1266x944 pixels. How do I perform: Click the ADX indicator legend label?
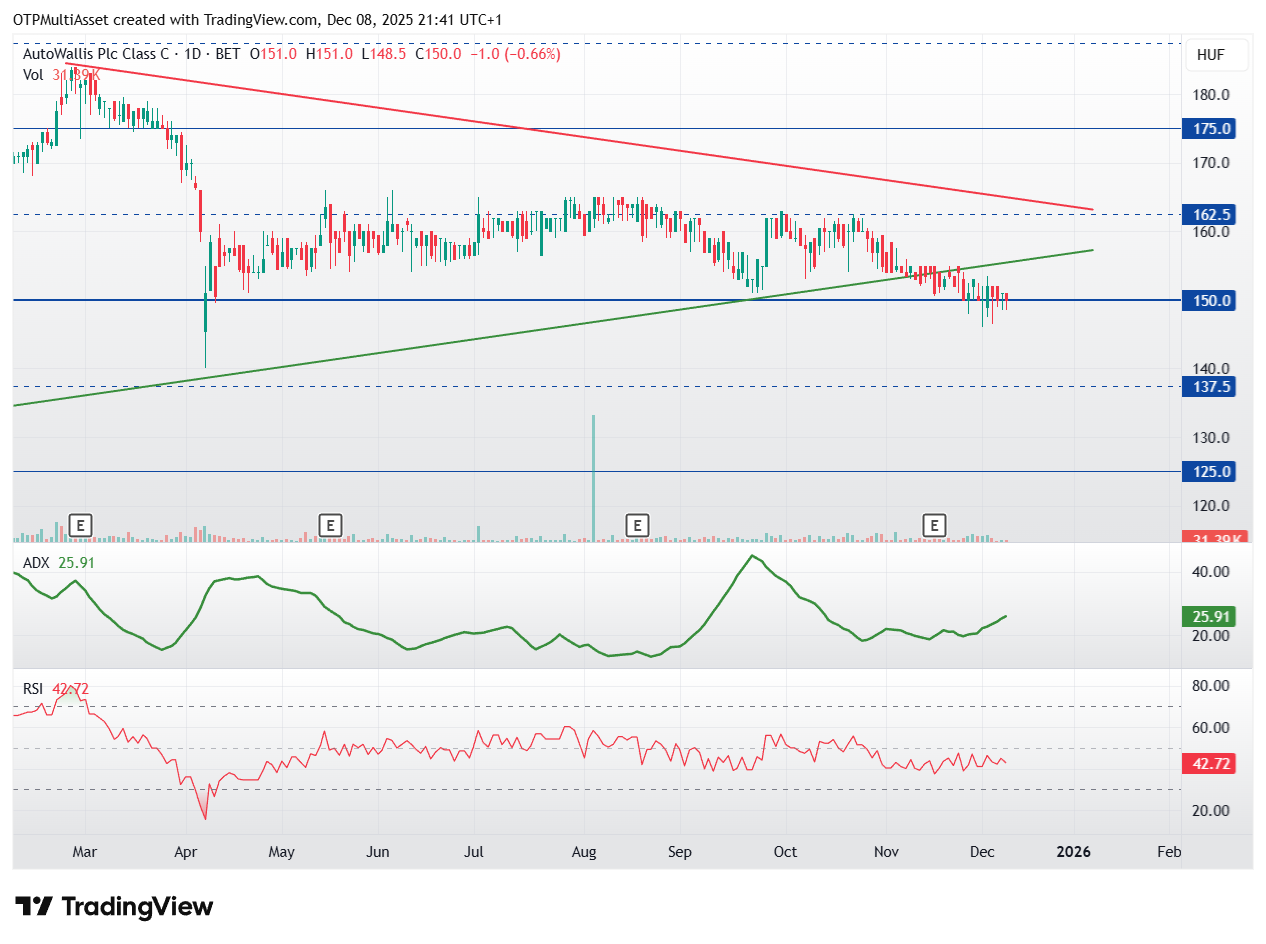point(36,563)
